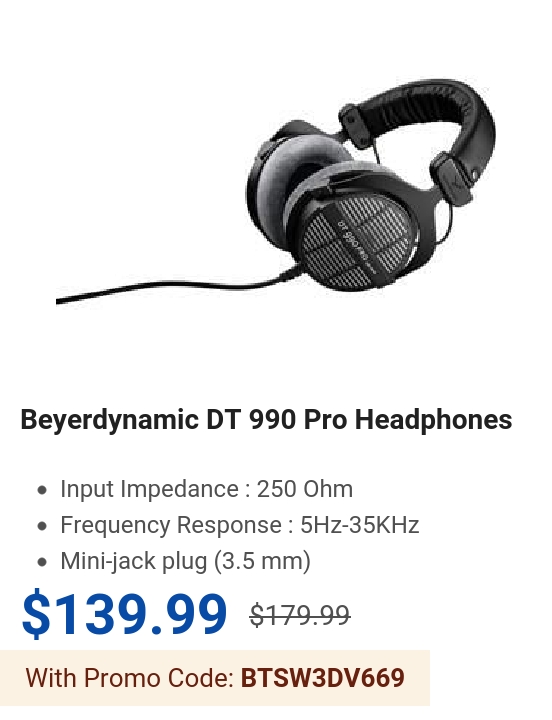Click the Frequency Response 5Hz-35KHz spec

click(x=240, y=525)
